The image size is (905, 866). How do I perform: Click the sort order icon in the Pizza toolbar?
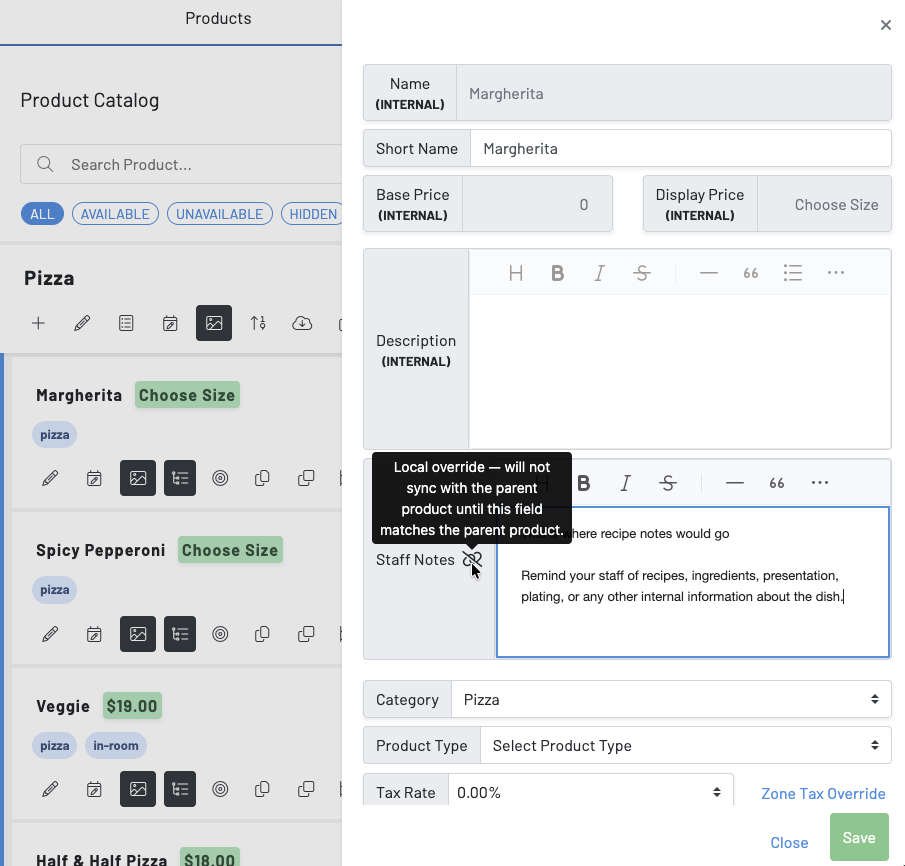pos(258,323)
